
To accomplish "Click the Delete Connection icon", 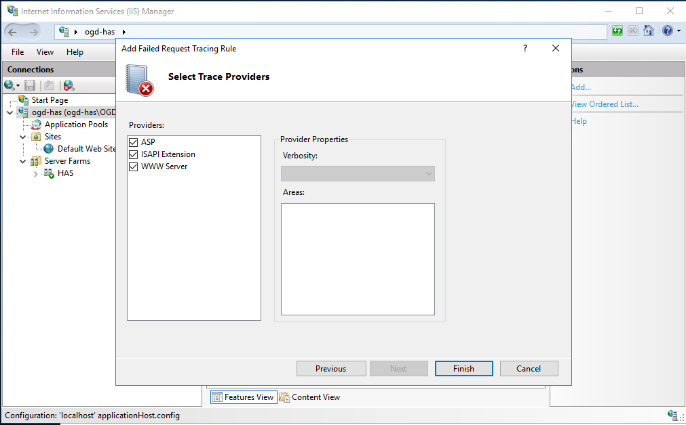I will 69,85.
